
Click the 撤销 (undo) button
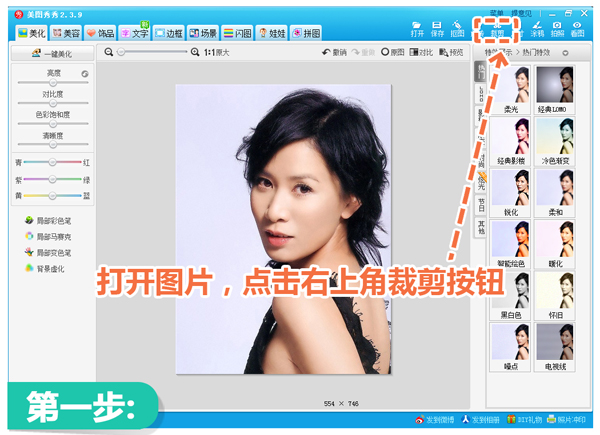(x=337, y=52)
